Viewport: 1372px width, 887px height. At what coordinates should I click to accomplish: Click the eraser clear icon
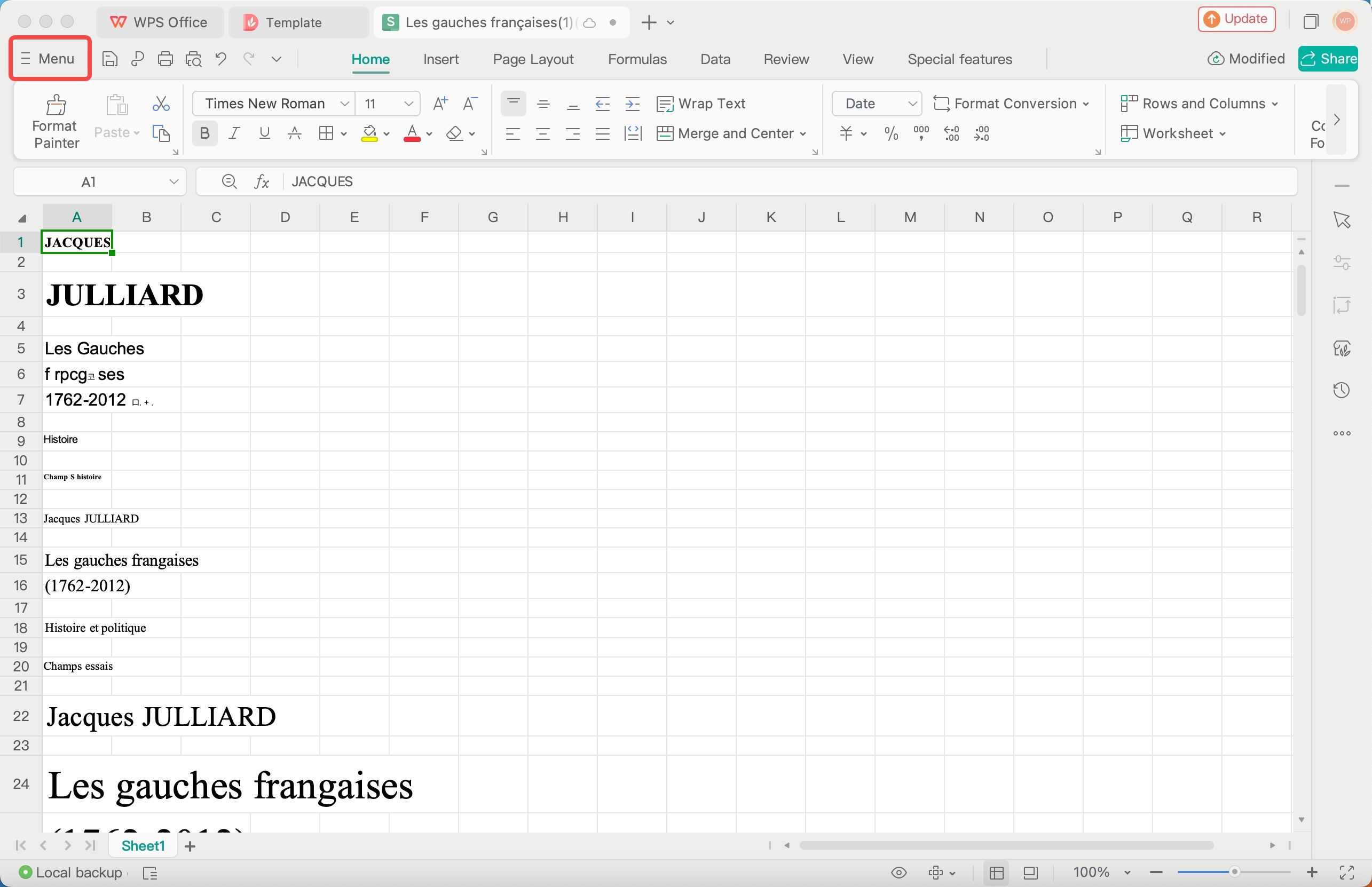click(x=454, y=133)
